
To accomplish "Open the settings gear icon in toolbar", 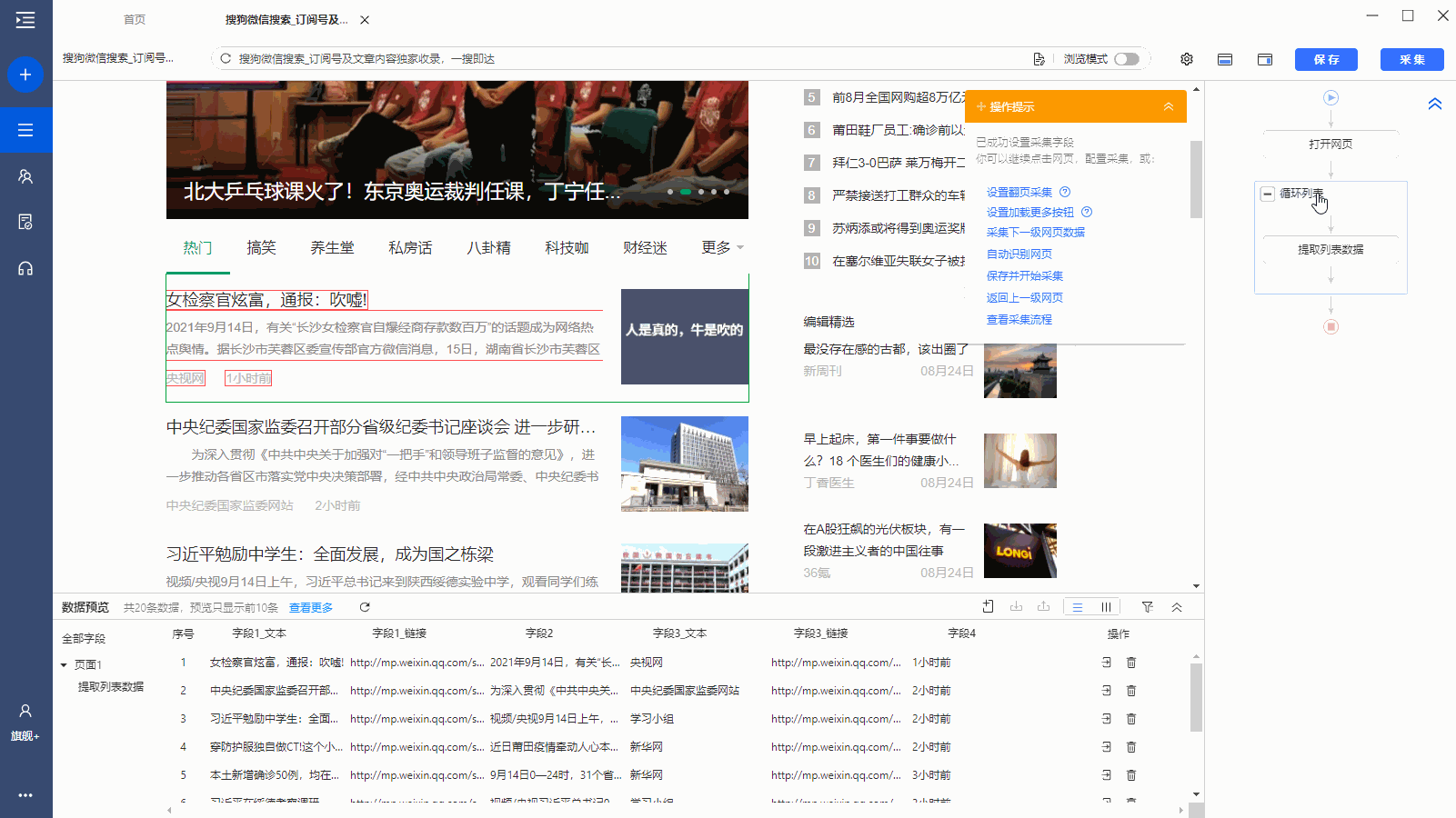I will click(x=1187, y=59).
